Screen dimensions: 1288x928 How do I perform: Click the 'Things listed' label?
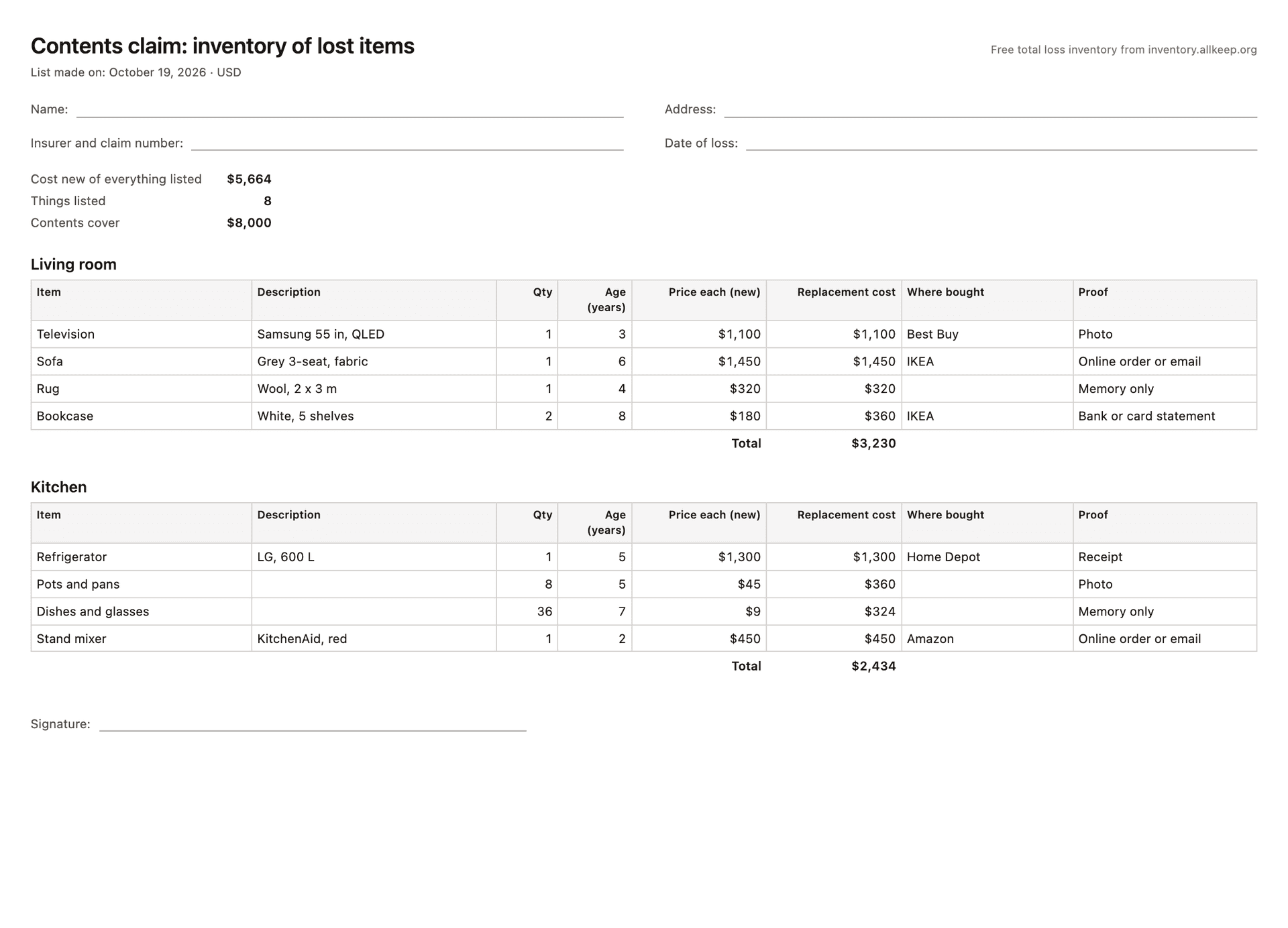click(68, 201)
